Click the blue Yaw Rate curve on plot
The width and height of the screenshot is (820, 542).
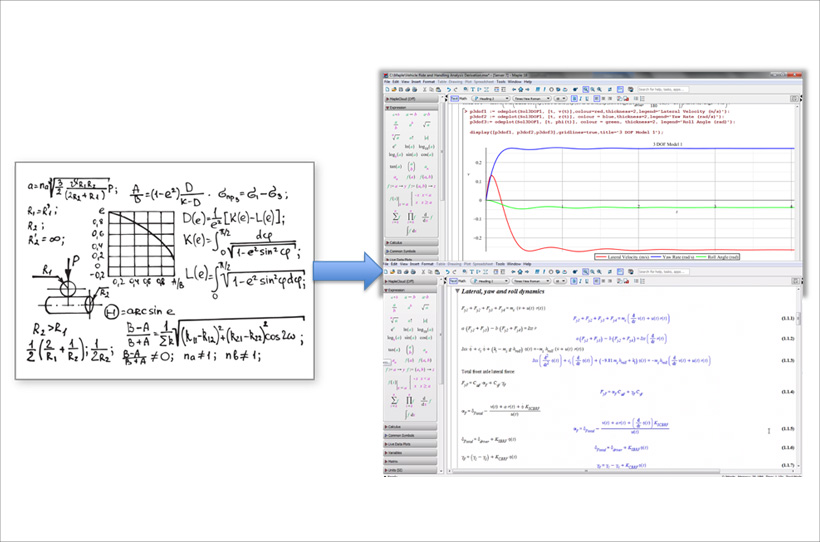[x=650, y=148]
